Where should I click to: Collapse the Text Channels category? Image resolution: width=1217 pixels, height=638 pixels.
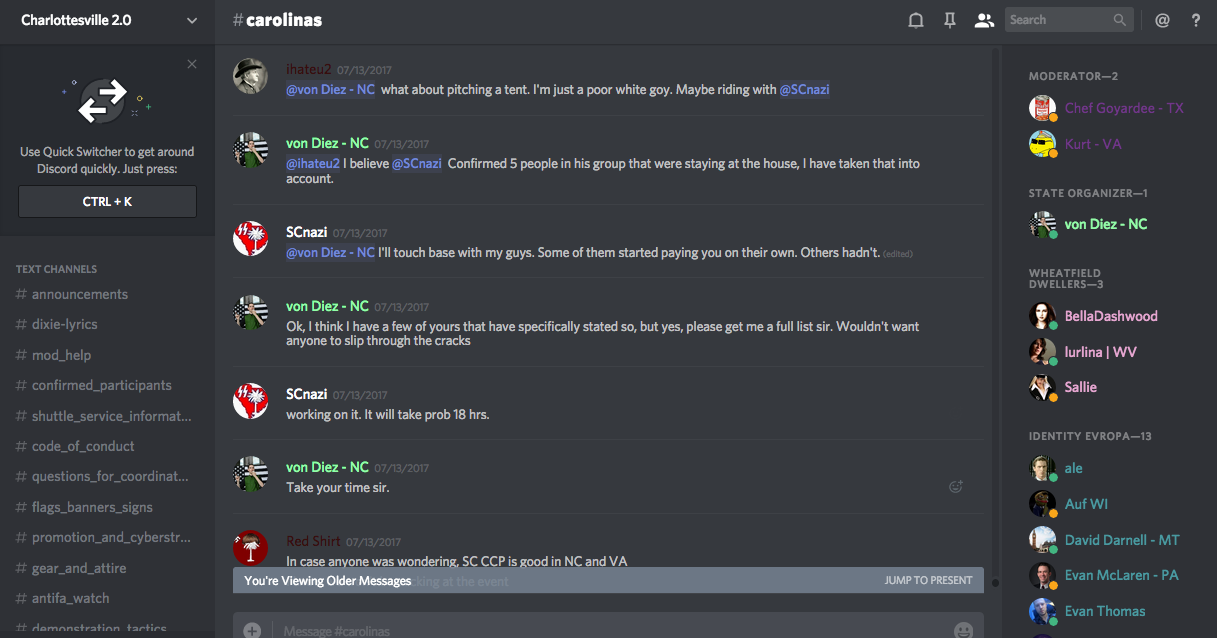57,269
